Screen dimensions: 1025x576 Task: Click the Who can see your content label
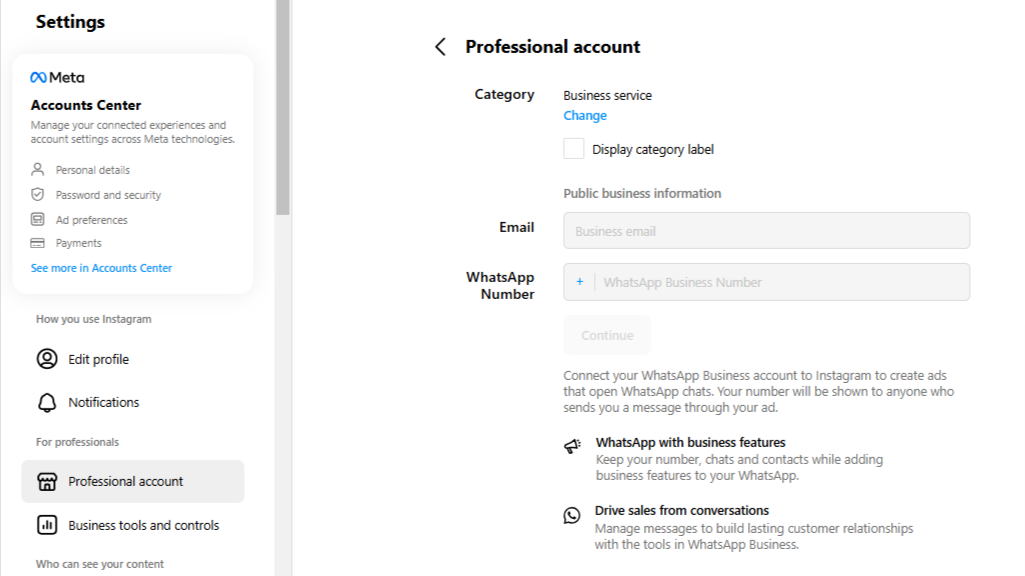(99, 564)
